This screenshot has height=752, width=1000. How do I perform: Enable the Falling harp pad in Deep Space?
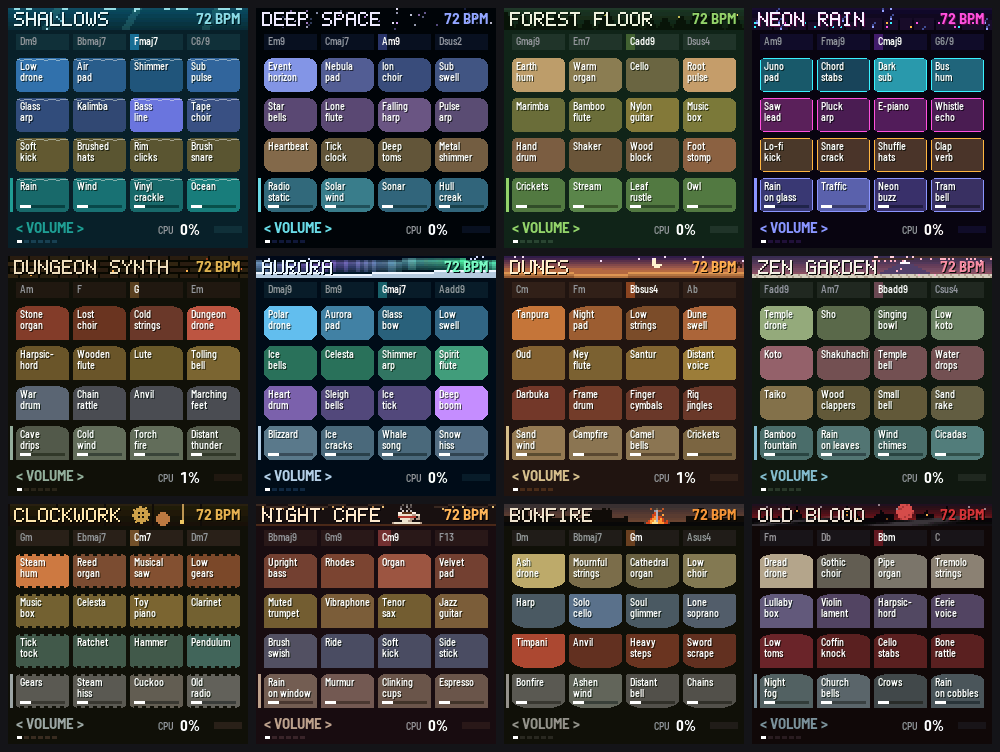click(x=404, y=115)
